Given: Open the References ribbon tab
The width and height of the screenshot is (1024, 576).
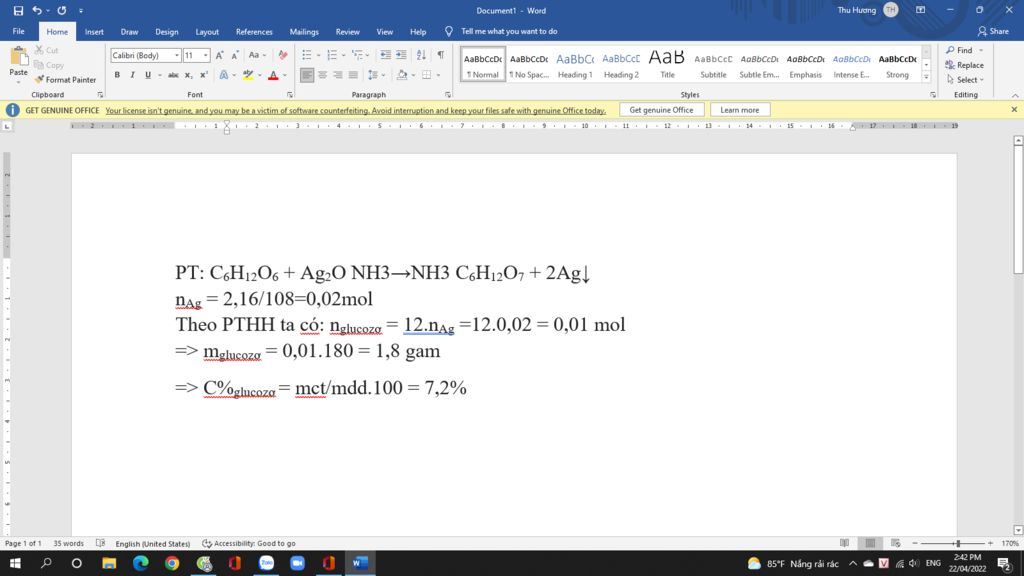Looking at the screenshot, I should [x=254, y=32].
